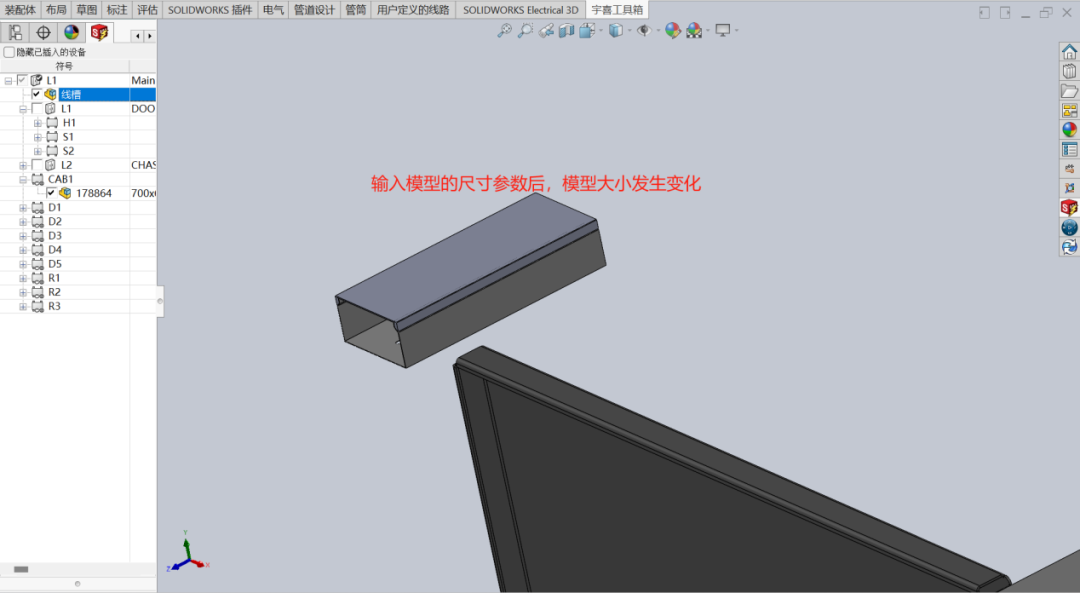Switch to the 电气 ribbon tab
Image resolution: width=1080 pixels, height=593 pixels.
273,9
